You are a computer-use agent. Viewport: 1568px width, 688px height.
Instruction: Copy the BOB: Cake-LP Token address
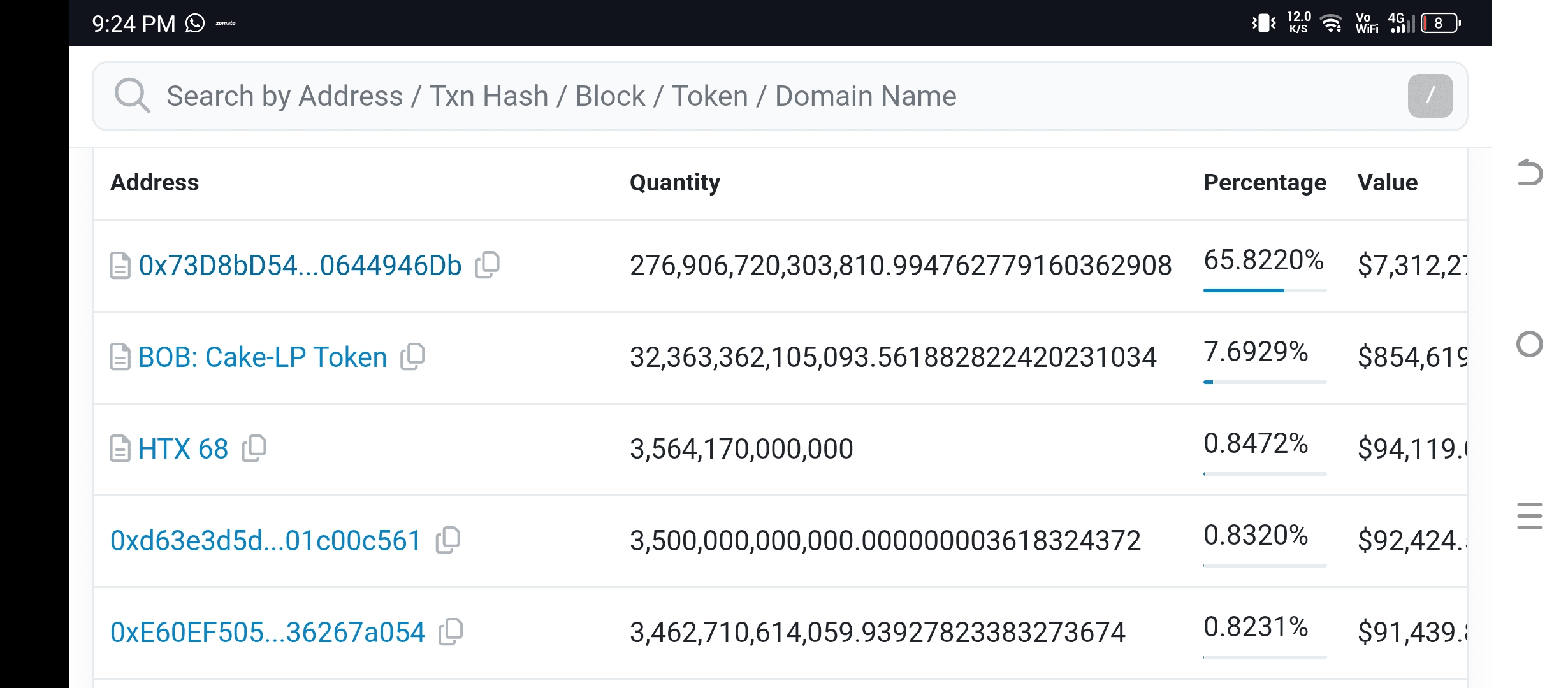pos(413,356)
